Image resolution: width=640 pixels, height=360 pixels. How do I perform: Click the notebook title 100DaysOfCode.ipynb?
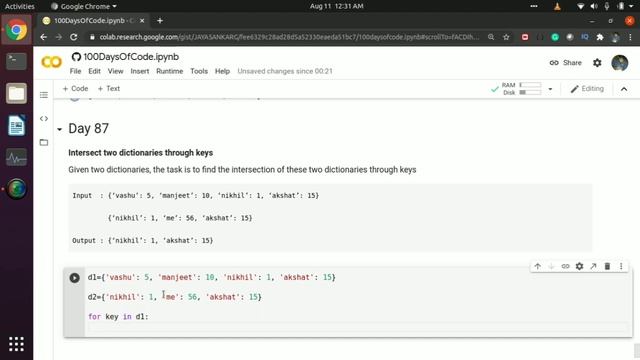tap(131, 57)
